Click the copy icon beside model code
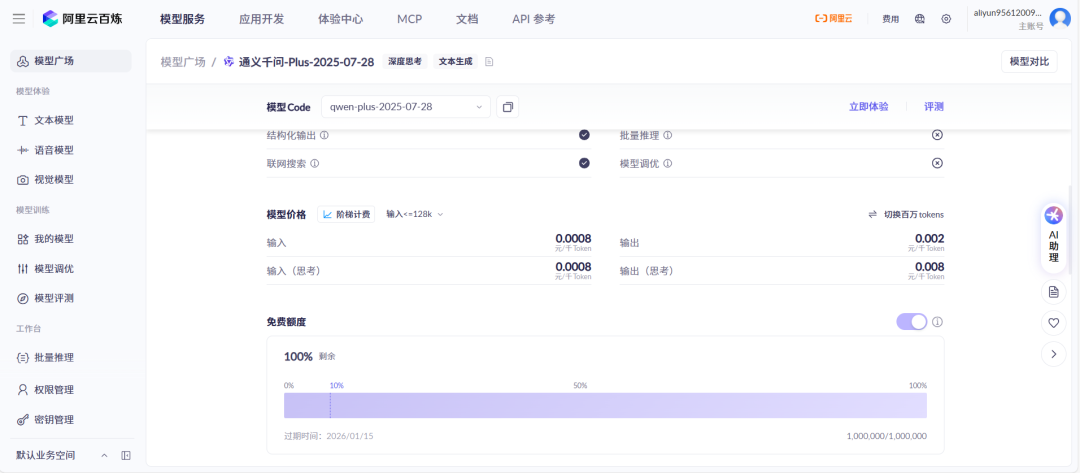This screenshot has height=473, width=1080. point(507,107)
